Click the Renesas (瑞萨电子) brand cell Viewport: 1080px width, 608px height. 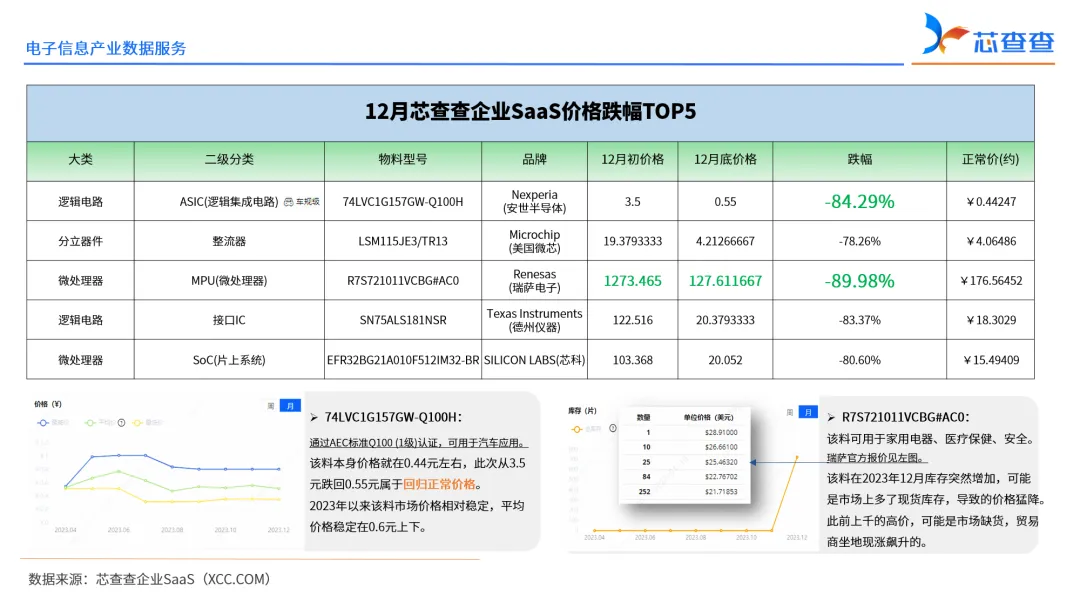534,281
